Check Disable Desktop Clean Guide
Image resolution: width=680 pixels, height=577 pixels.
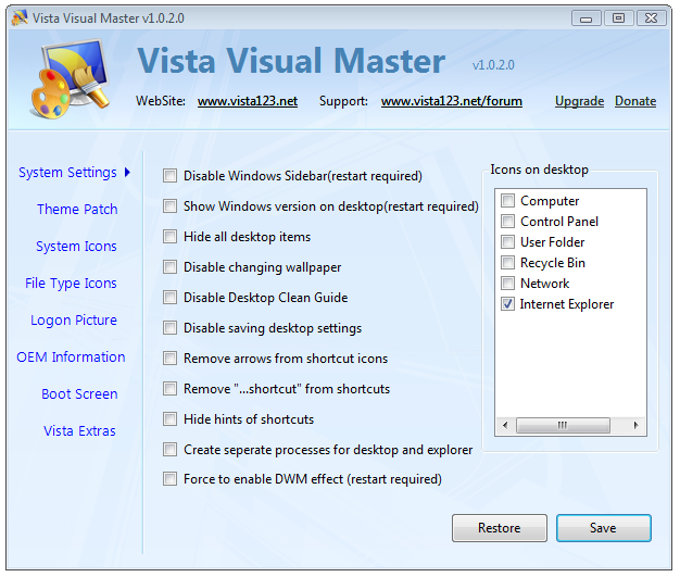pos(170,297)
